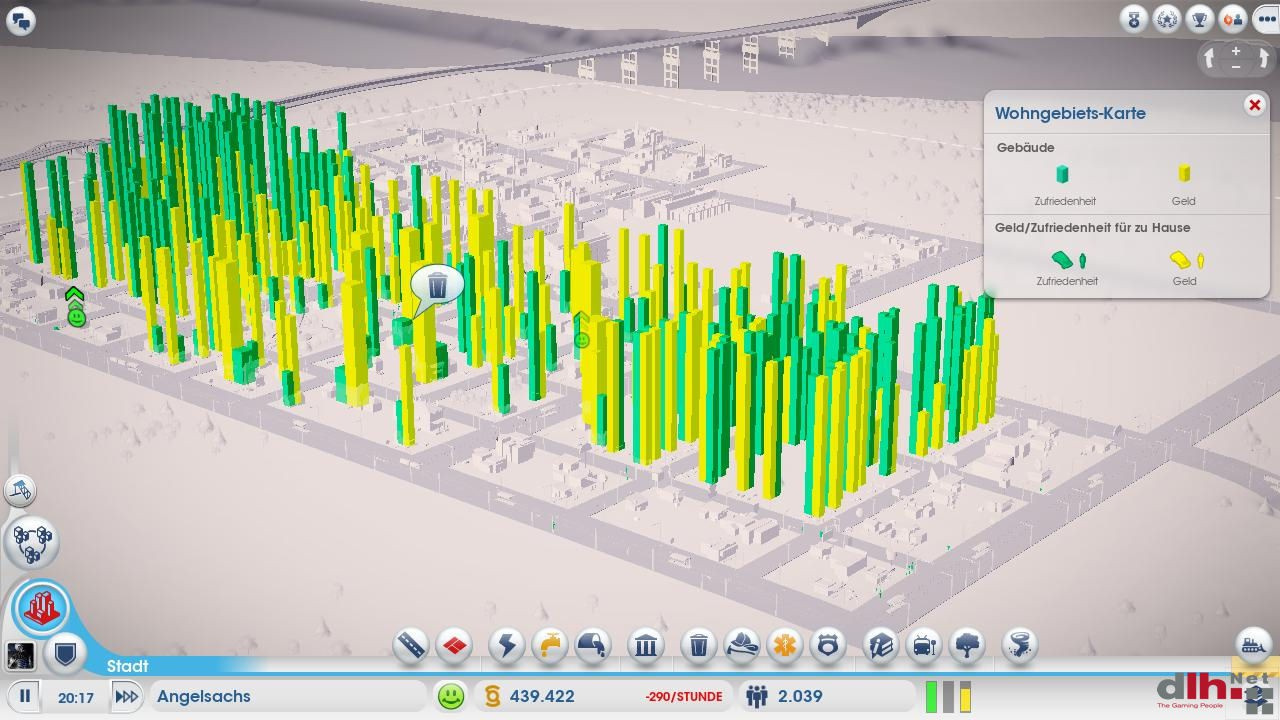The width and height of the screenshot is (1280, 720).
Task: Open the Sewage menu
Action: 594,645
